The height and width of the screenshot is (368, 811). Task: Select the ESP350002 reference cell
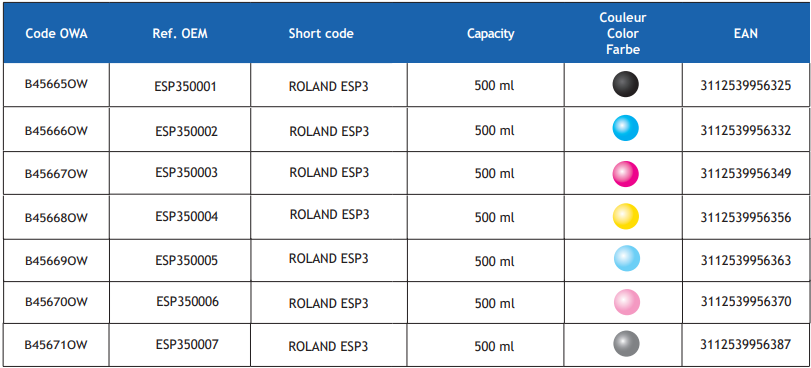(186, 131)
